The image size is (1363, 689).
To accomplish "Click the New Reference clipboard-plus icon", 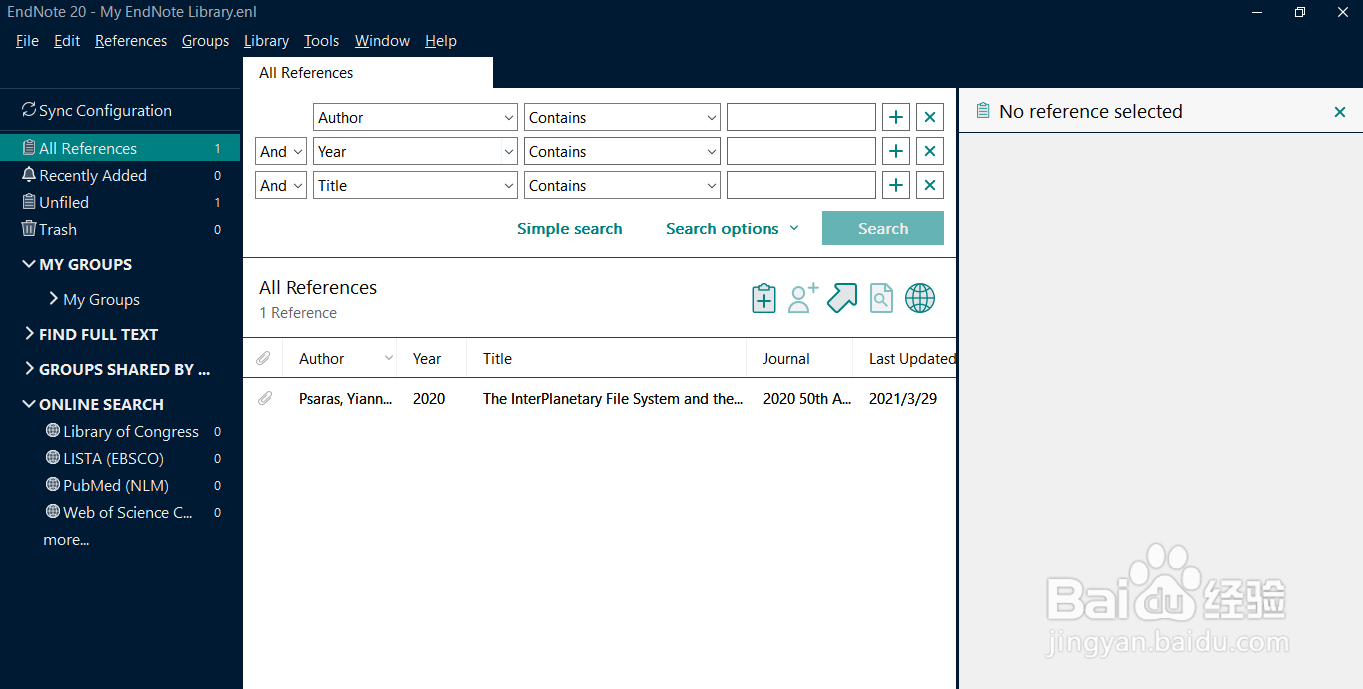I will coord(764,298).
